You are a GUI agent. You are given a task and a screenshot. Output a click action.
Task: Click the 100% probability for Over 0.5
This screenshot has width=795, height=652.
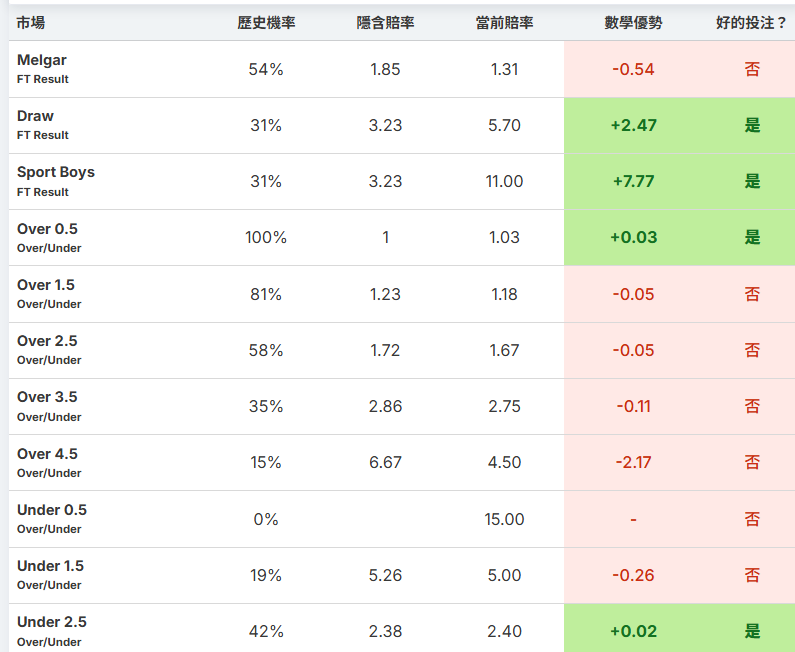pyautogui.click(x=266, y=237)
